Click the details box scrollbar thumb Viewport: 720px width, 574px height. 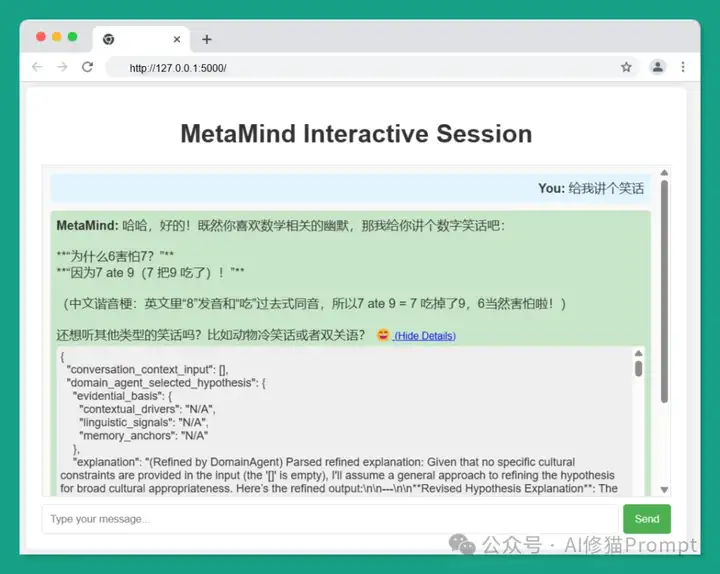click(638, 368)
